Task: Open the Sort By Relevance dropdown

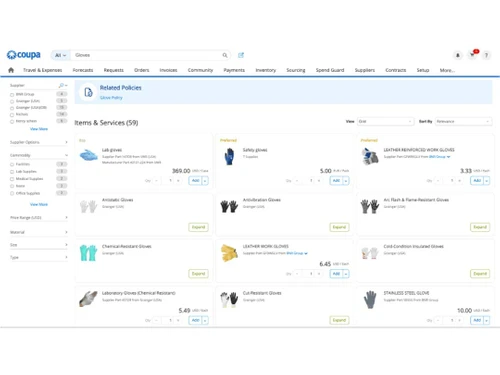Action: [x=463, y=121]
